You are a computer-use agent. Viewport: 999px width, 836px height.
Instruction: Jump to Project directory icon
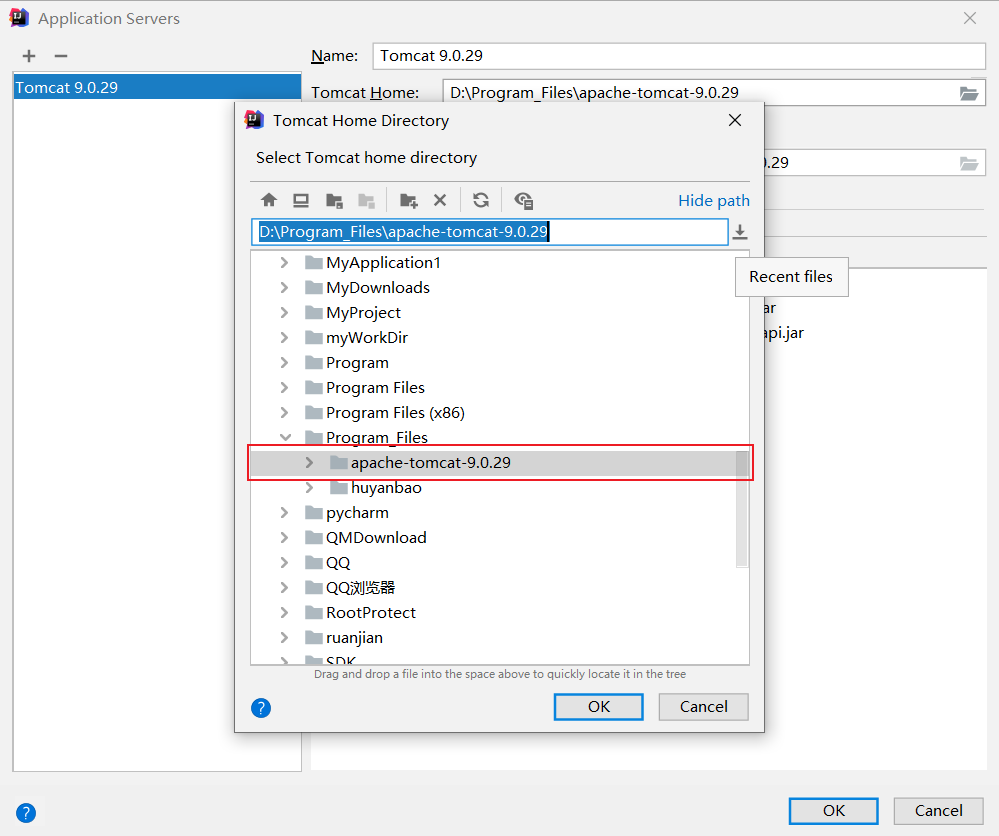click(334, 201)
